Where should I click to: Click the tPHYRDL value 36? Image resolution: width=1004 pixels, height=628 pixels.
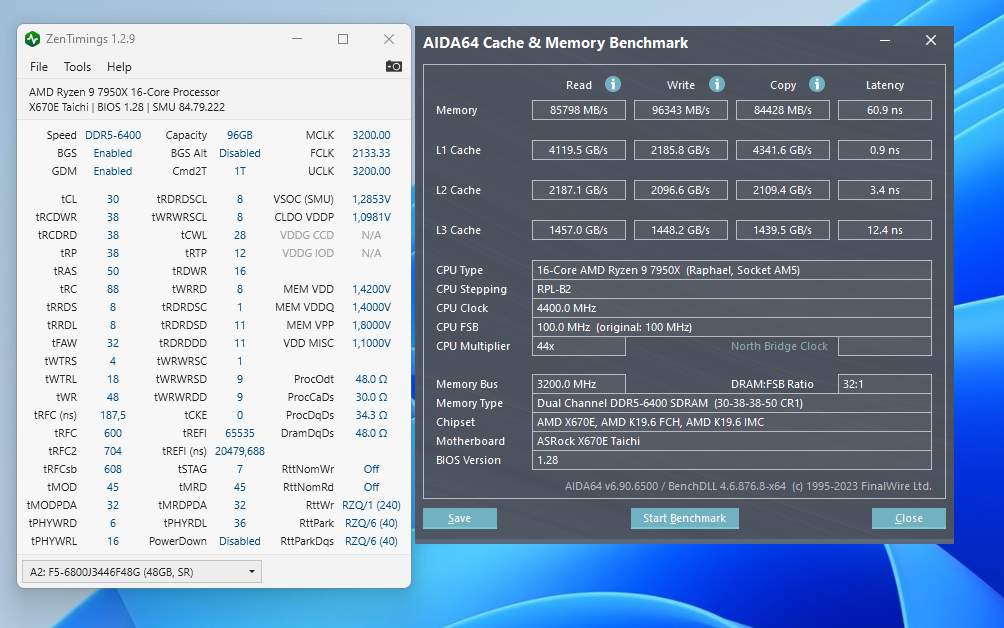[239, 523]
